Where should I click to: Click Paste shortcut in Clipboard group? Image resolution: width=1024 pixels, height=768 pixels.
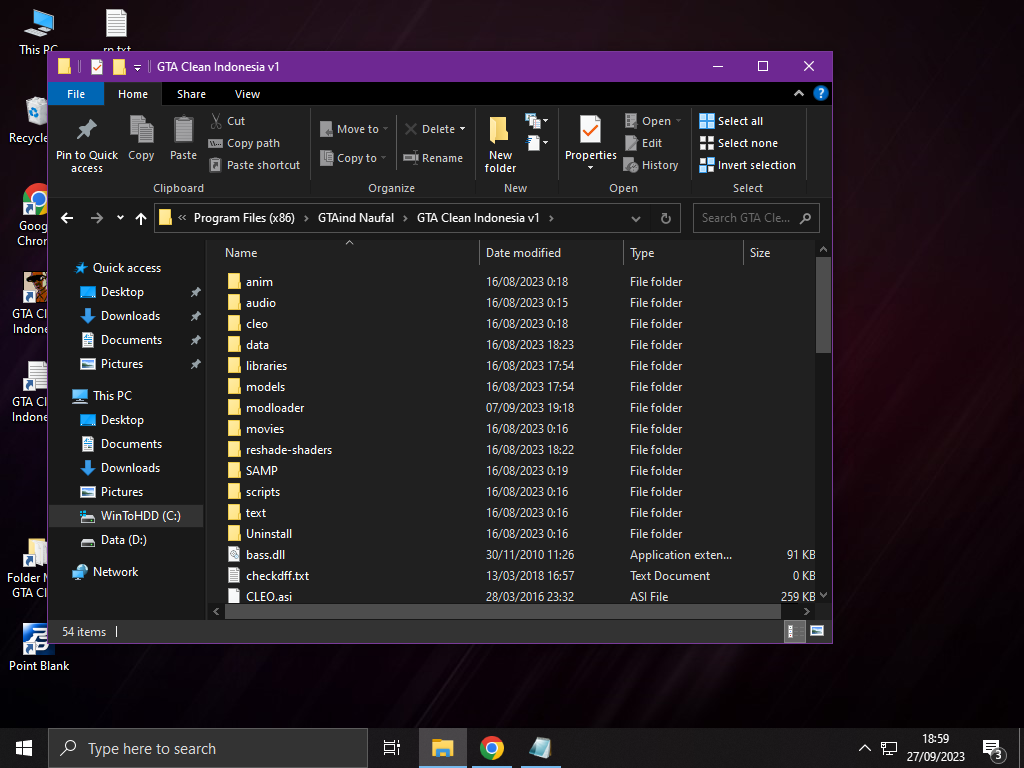coord(255,165)
